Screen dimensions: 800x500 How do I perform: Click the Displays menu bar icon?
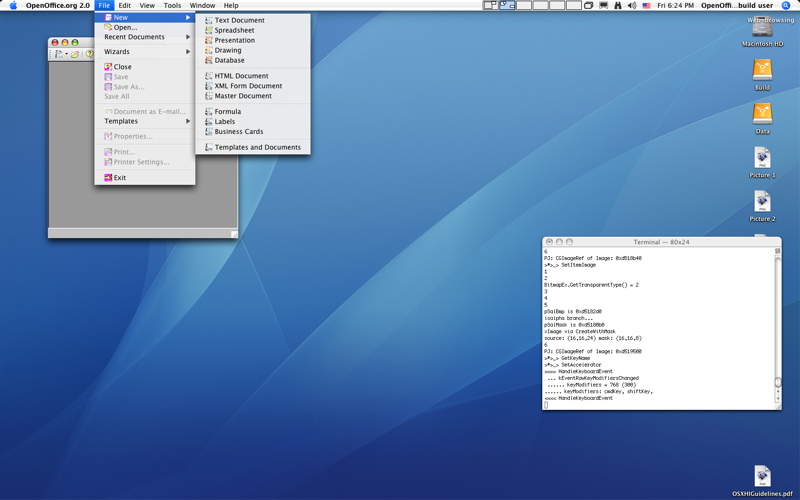[x=603, y=6]
